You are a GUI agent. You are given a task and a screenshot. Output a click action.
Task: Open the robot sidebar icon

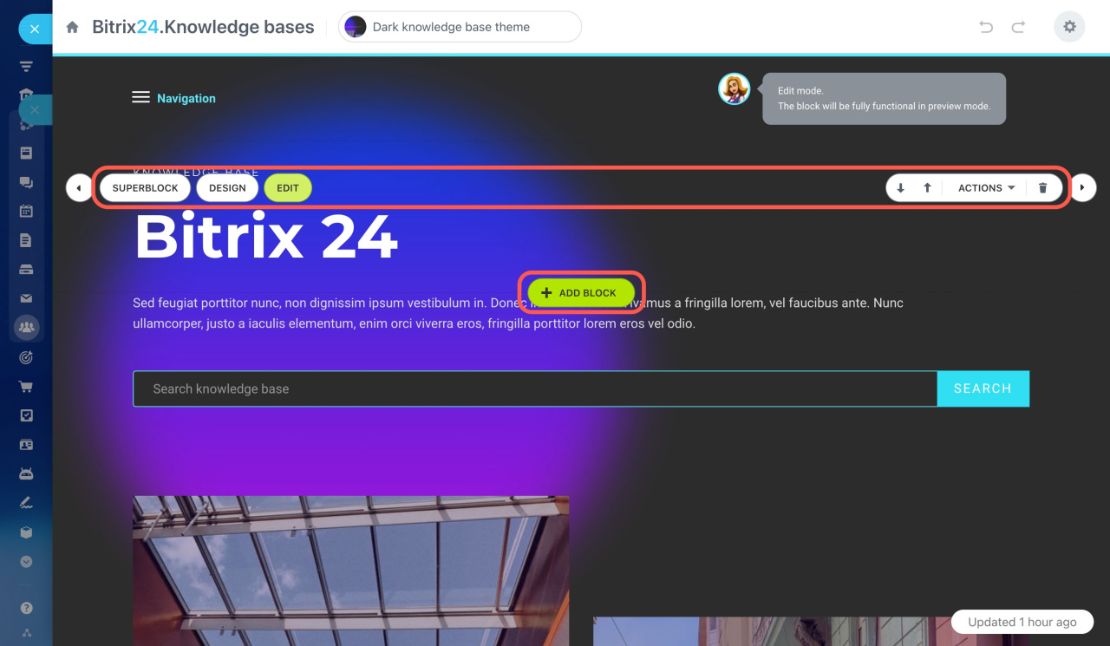26,474
